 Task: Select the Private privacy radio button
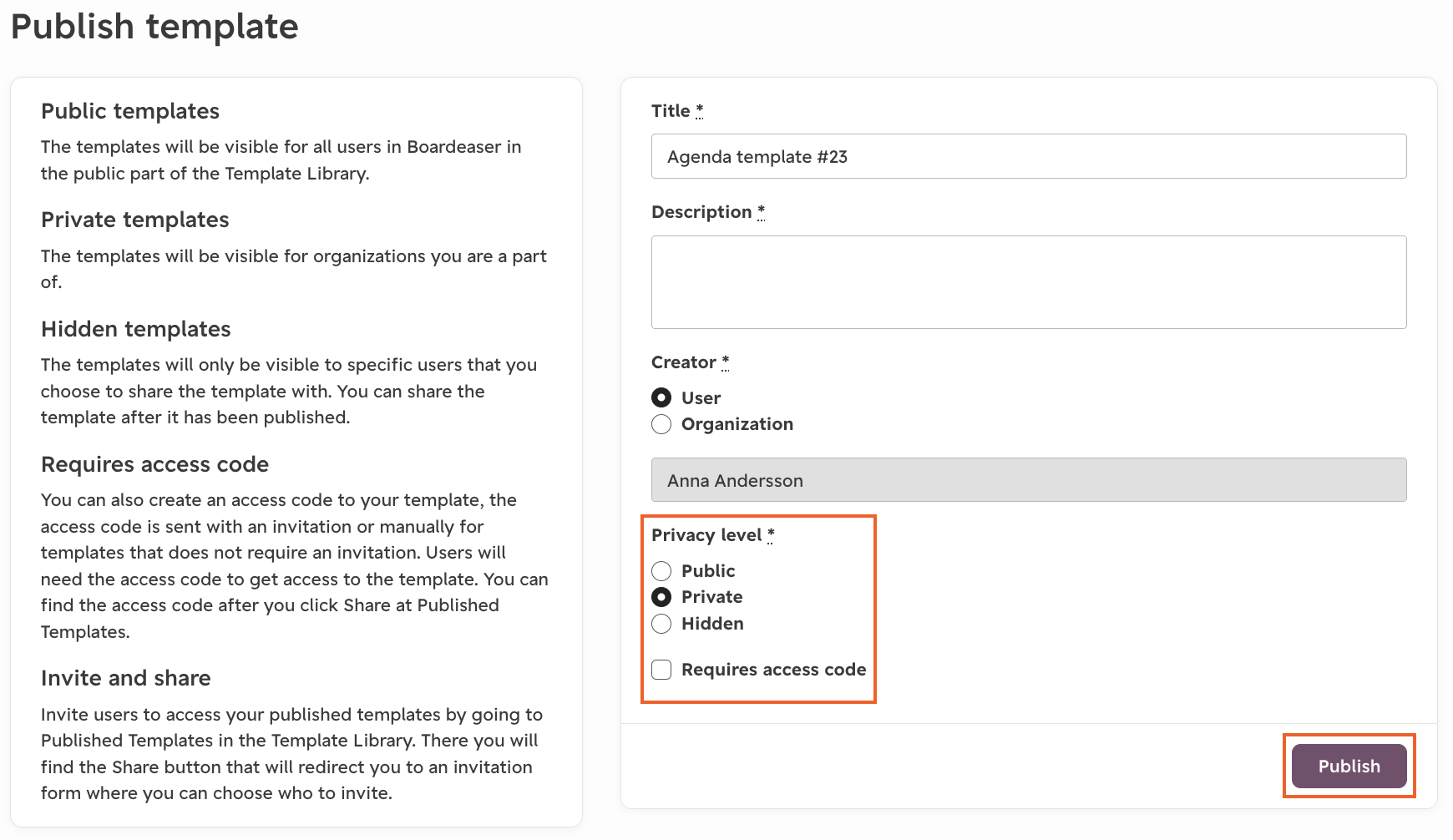tap(661, 597)
